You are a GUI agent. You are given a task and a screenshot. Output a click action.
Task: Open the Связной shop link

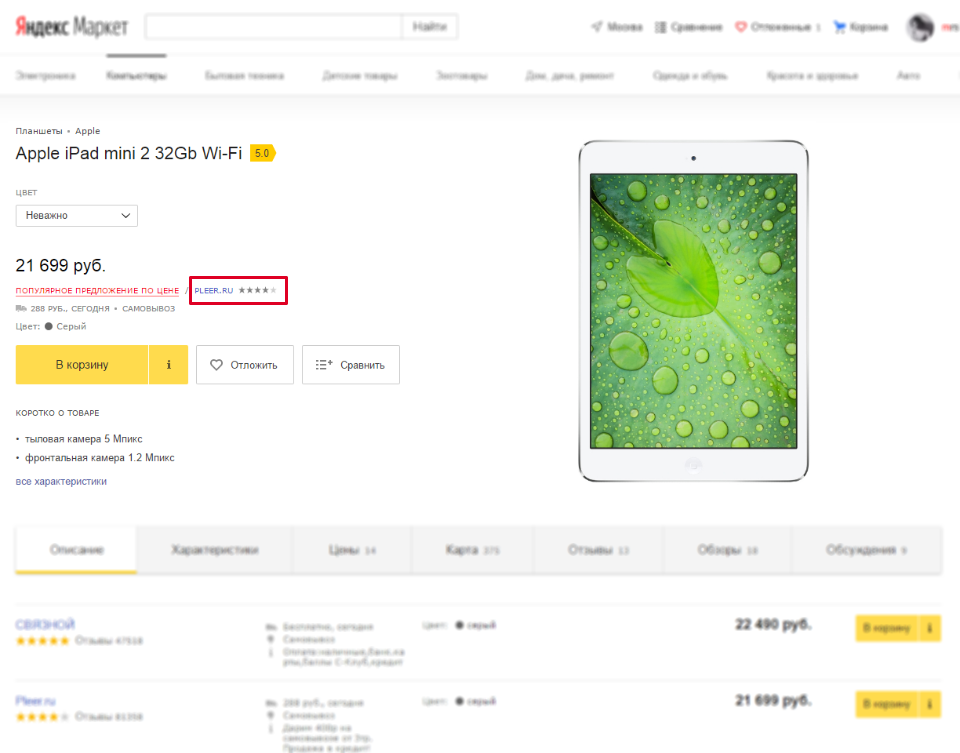[45, 624]
